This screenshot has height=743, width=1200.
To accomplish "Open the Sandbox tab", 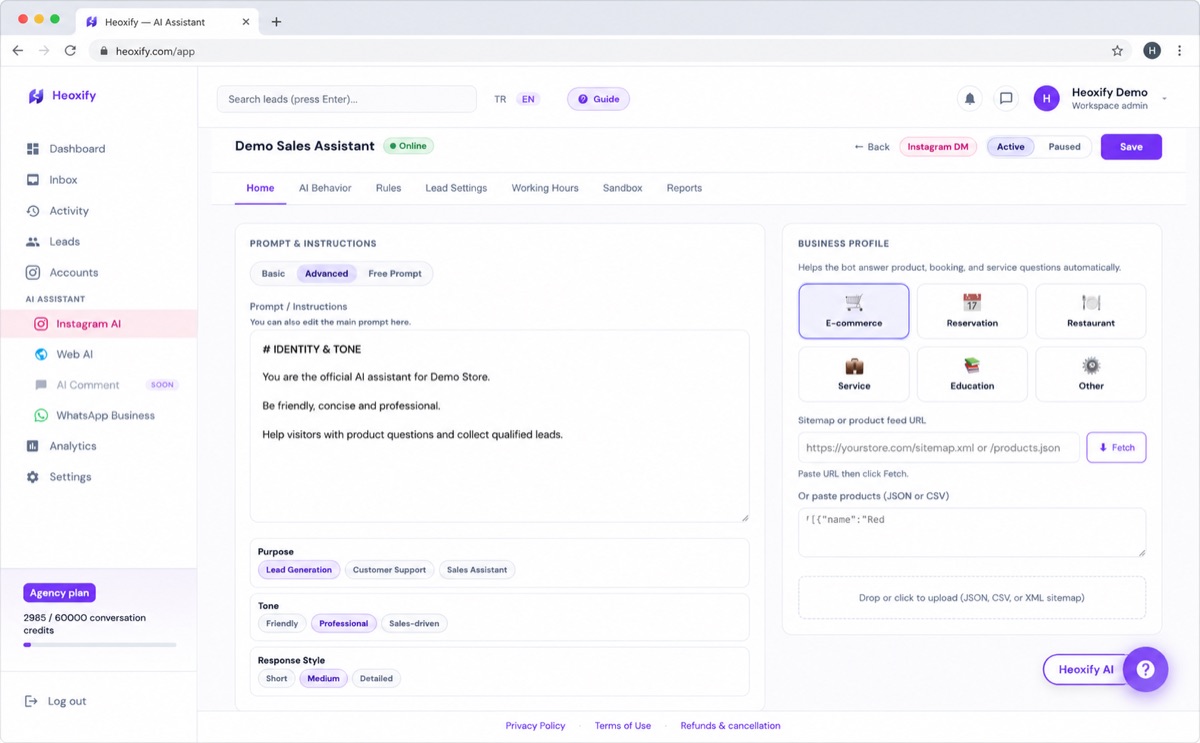I will coord(622,188).
